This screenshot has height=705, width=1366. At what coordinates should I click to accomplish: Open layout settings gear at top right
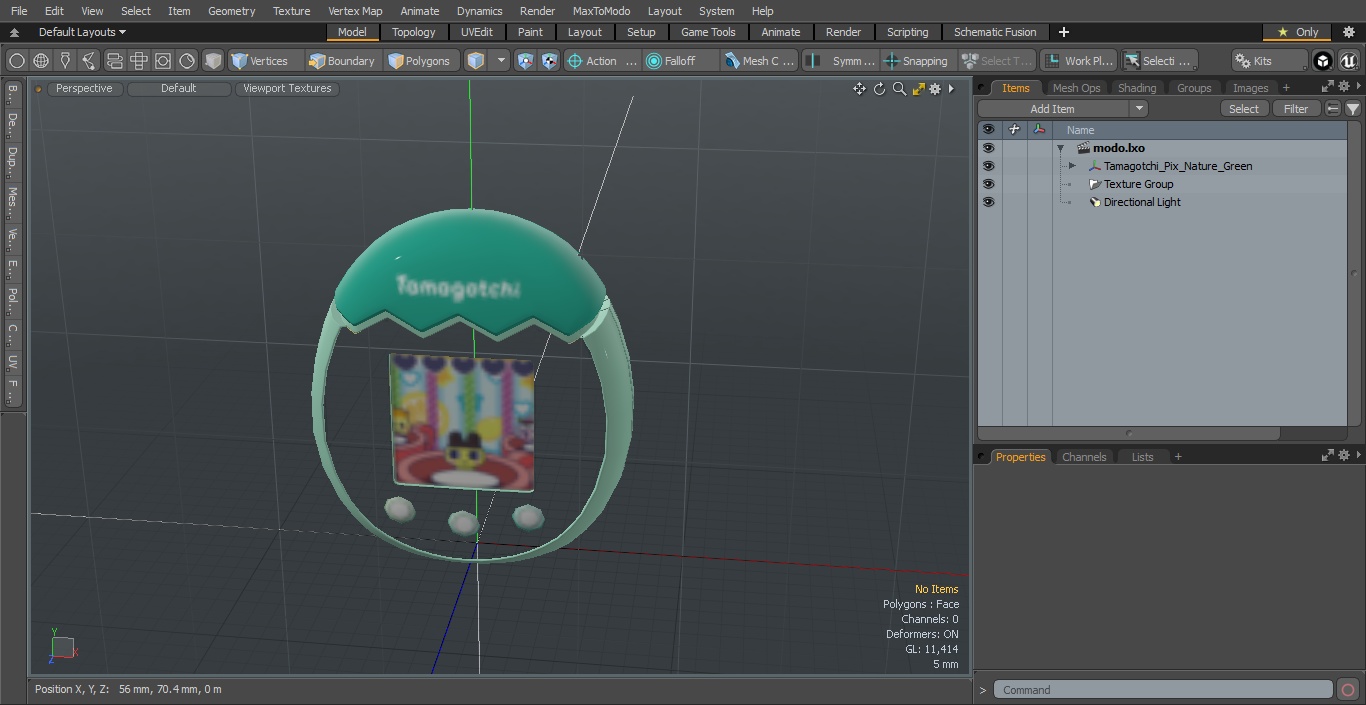[x=1348, y=32]
